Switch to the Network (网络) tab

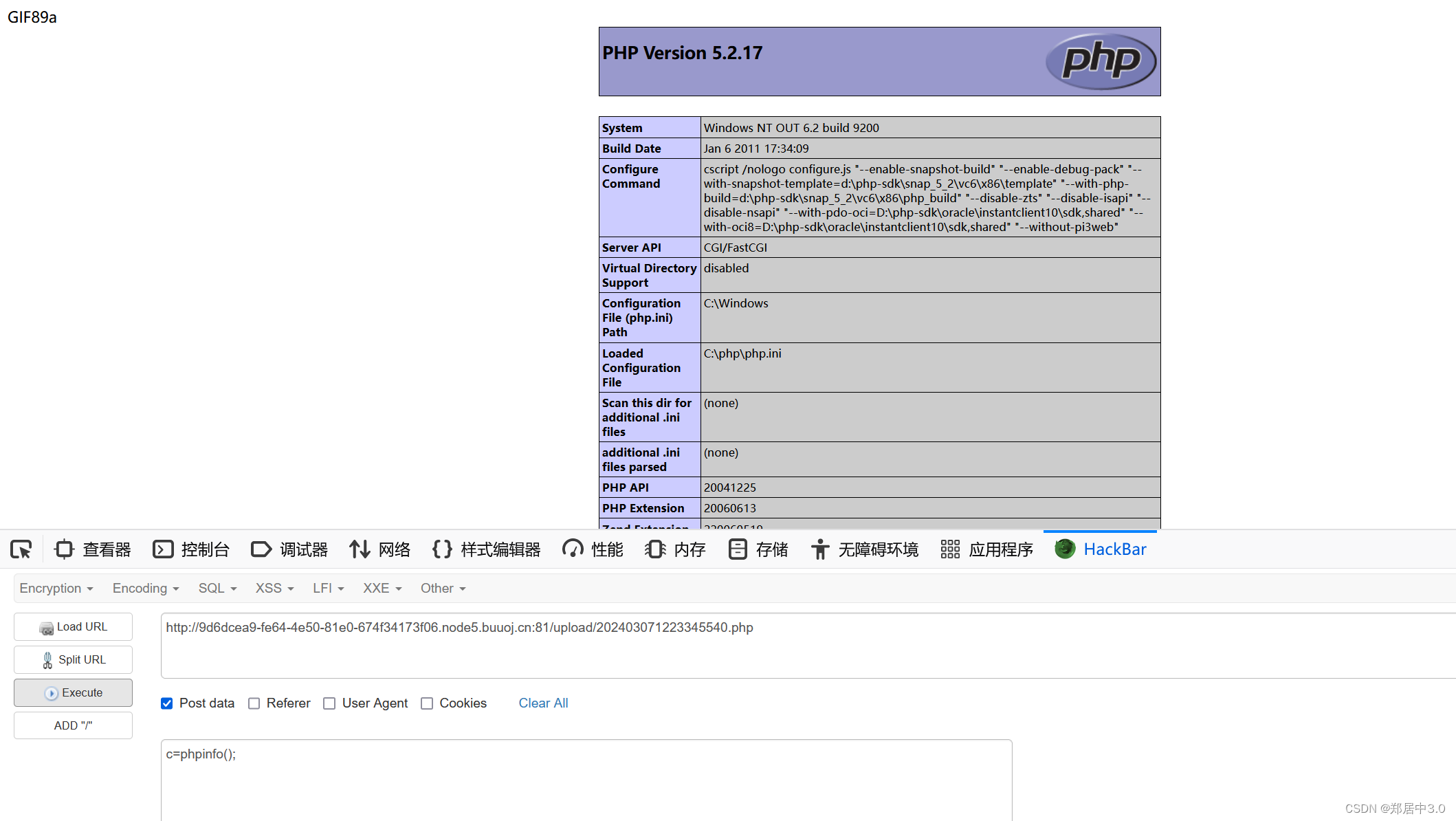379,549
